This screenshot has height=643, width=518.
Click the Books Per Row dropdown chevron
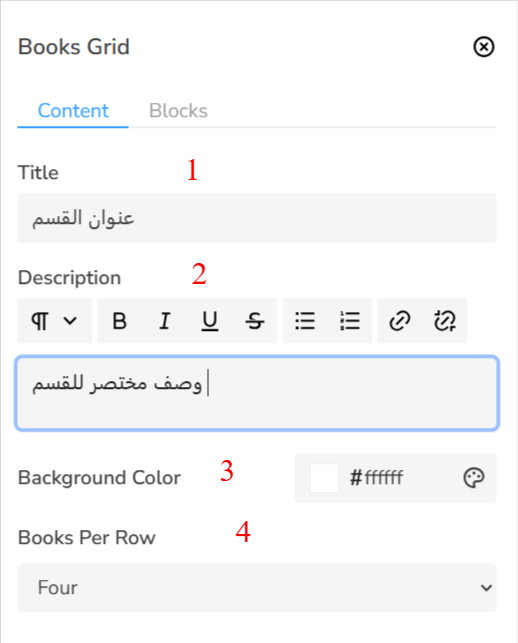[x=486, y=588]
